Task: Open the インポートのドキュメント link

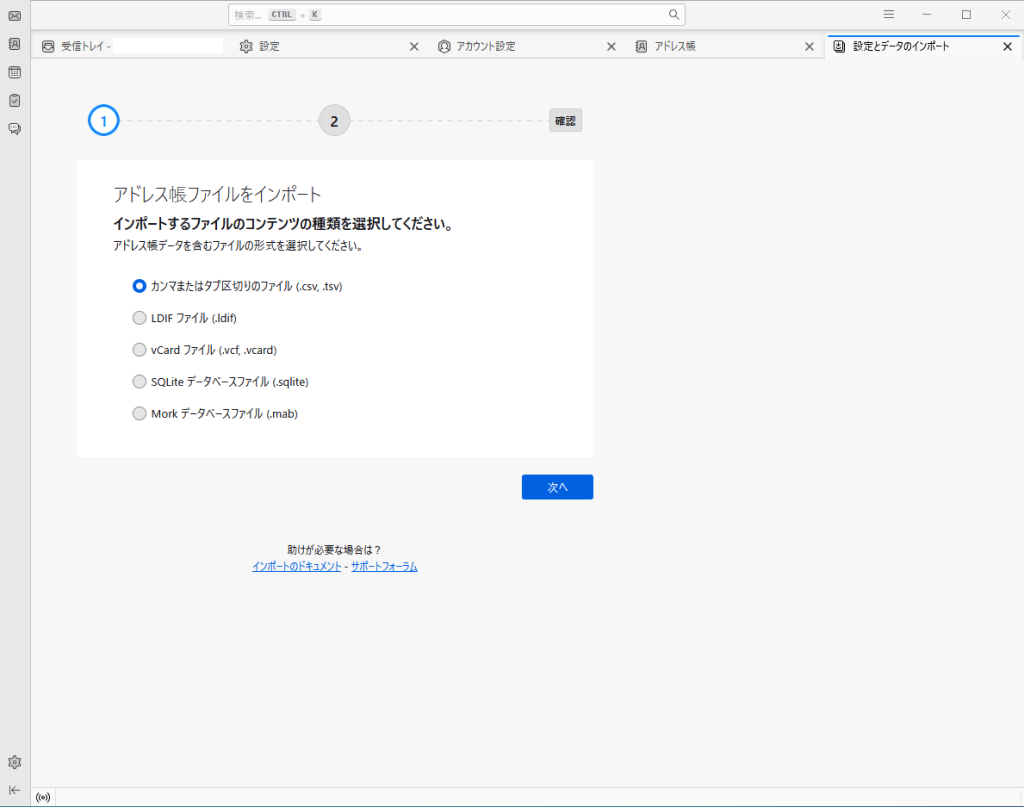Action: tap(296, 567)
